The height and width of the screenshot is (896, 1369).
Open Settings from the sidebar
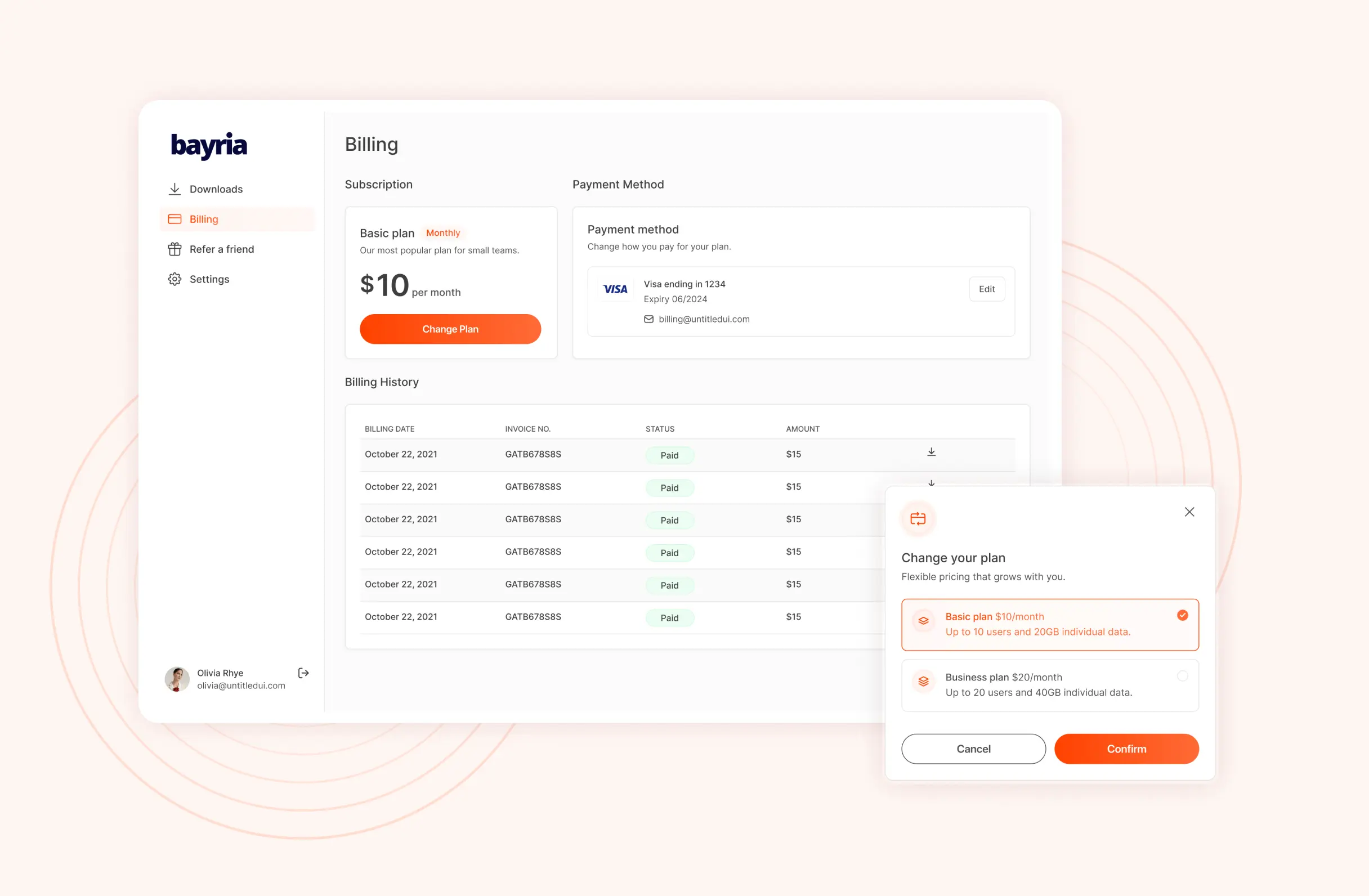click(209, 279)
